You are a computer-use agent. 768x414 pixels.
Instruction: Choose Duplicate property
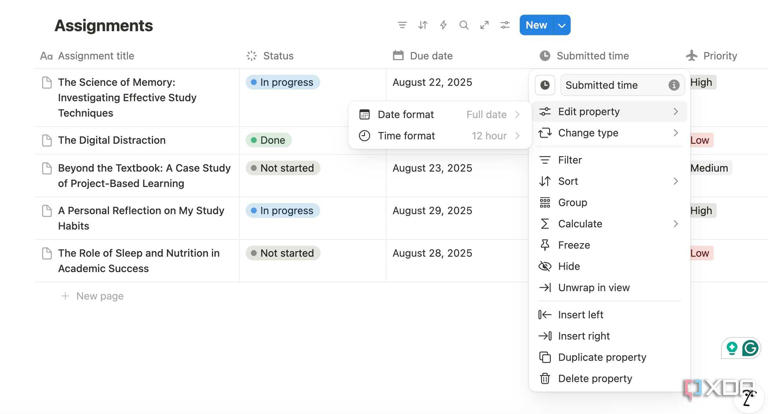609,357
